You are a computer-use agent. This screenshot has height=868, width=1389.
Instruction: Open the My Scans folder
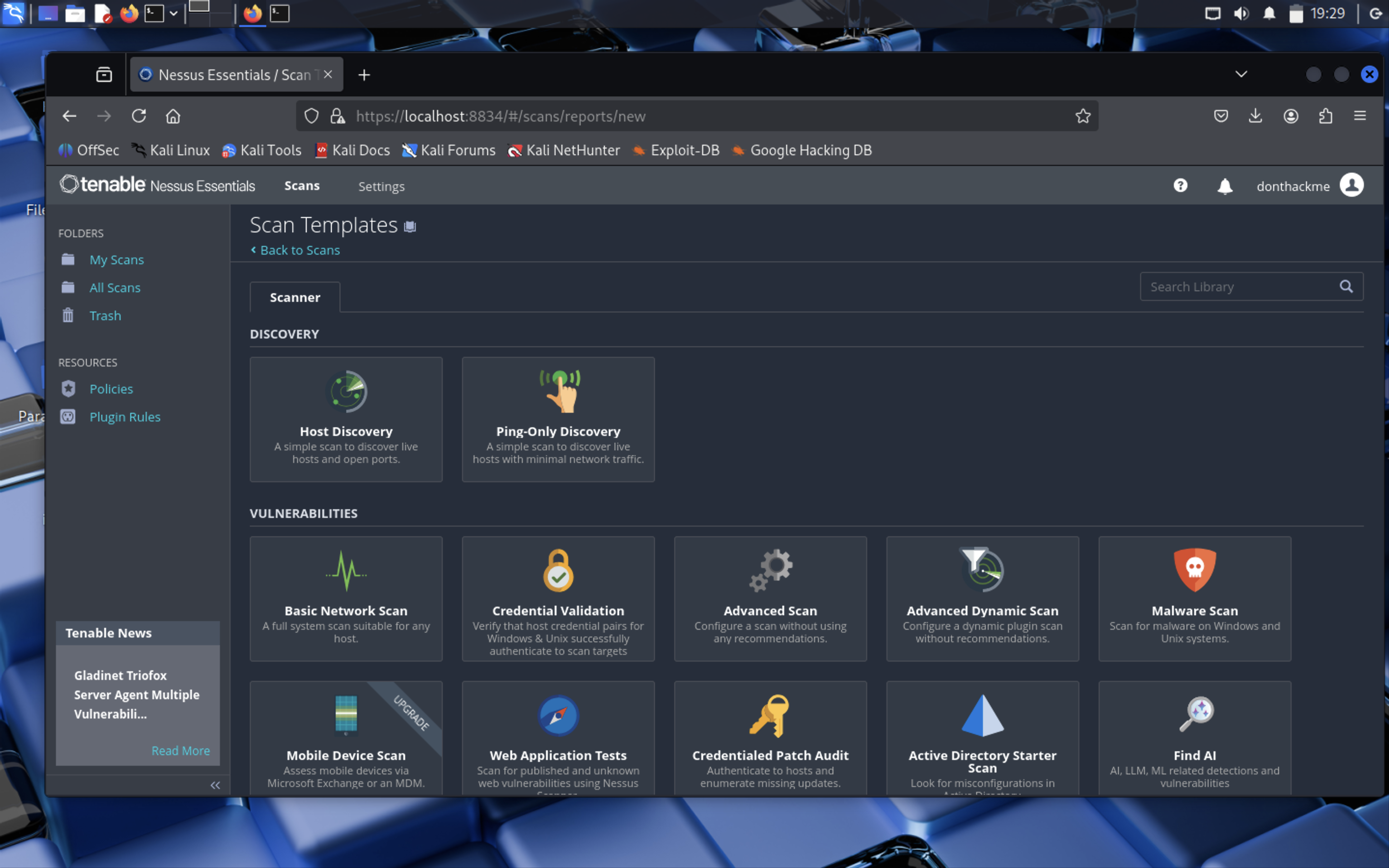coord(117,259)
